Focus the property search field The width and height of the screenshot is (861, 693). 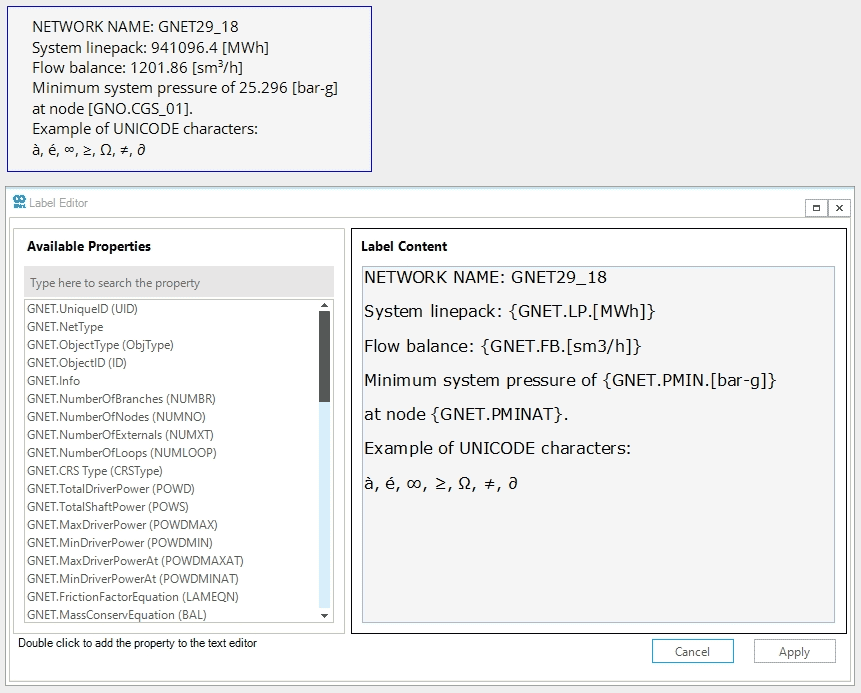(178, 283)
